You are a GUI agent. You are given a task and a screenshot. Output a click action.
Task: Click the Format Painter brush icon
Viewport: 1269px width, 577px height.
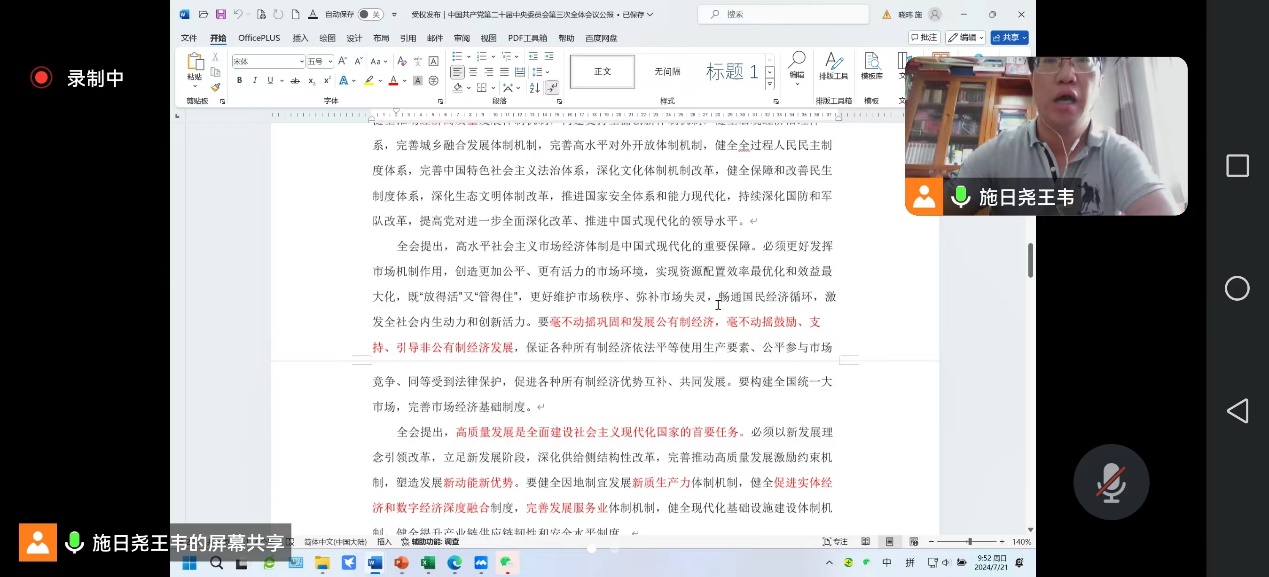(x=215, y=87)
